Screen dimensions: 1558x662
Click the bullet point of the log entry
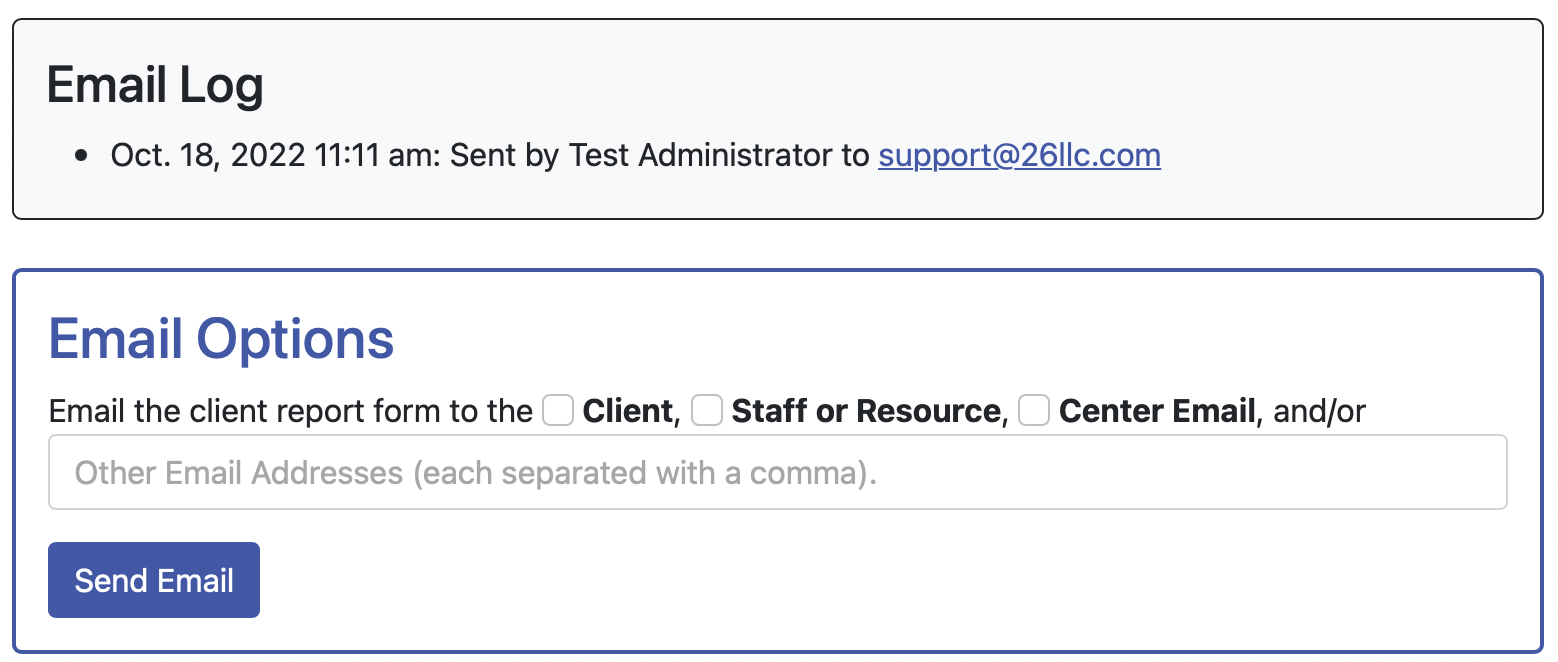[x=82, y=157]
